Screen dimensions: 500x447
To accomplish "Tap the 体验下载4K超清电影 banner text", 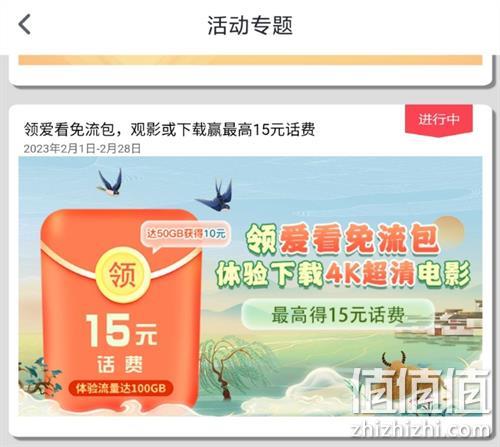I will click(x=343, y=274).
